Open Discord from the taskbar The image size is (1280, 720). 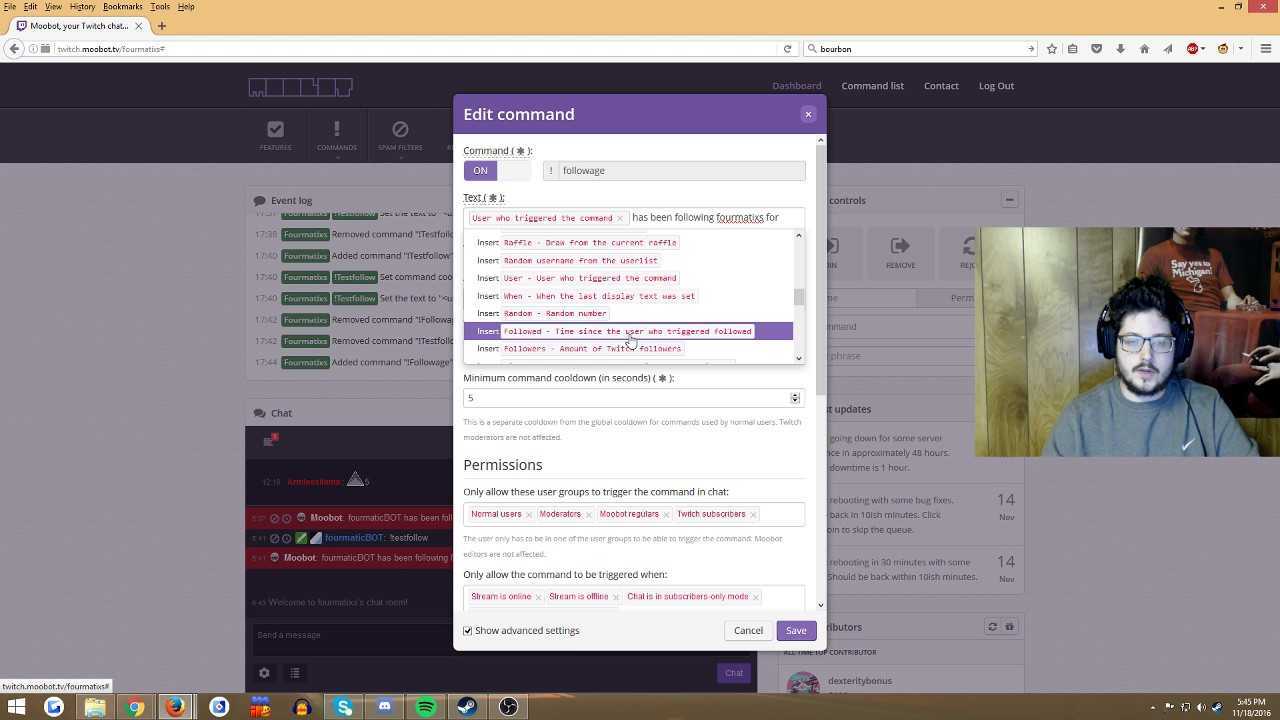tap(385, 707)
